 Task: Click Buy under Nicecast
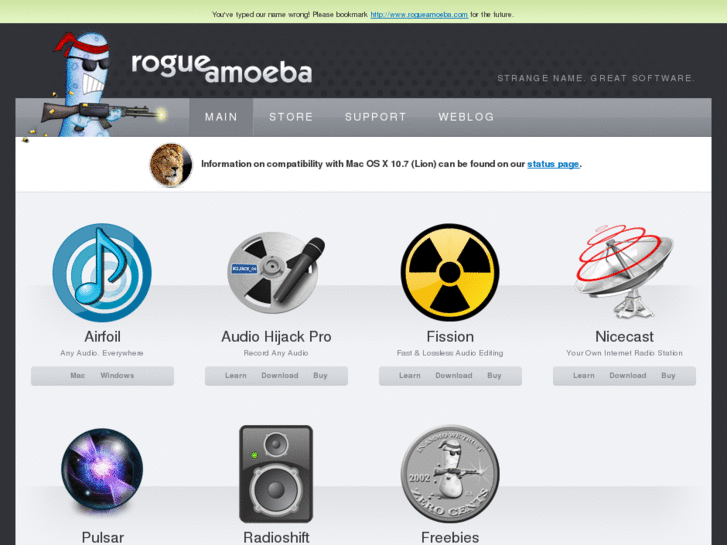coord(668,375)
